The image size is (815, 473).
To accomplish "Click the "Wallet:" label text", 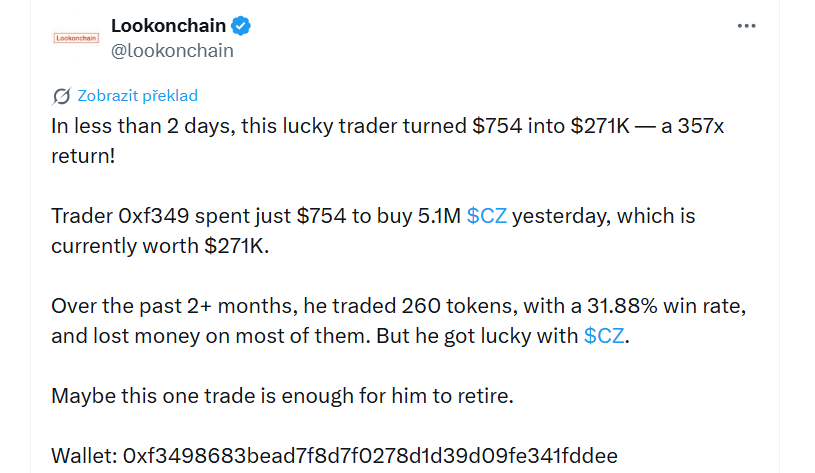I will tap(84, 456).
